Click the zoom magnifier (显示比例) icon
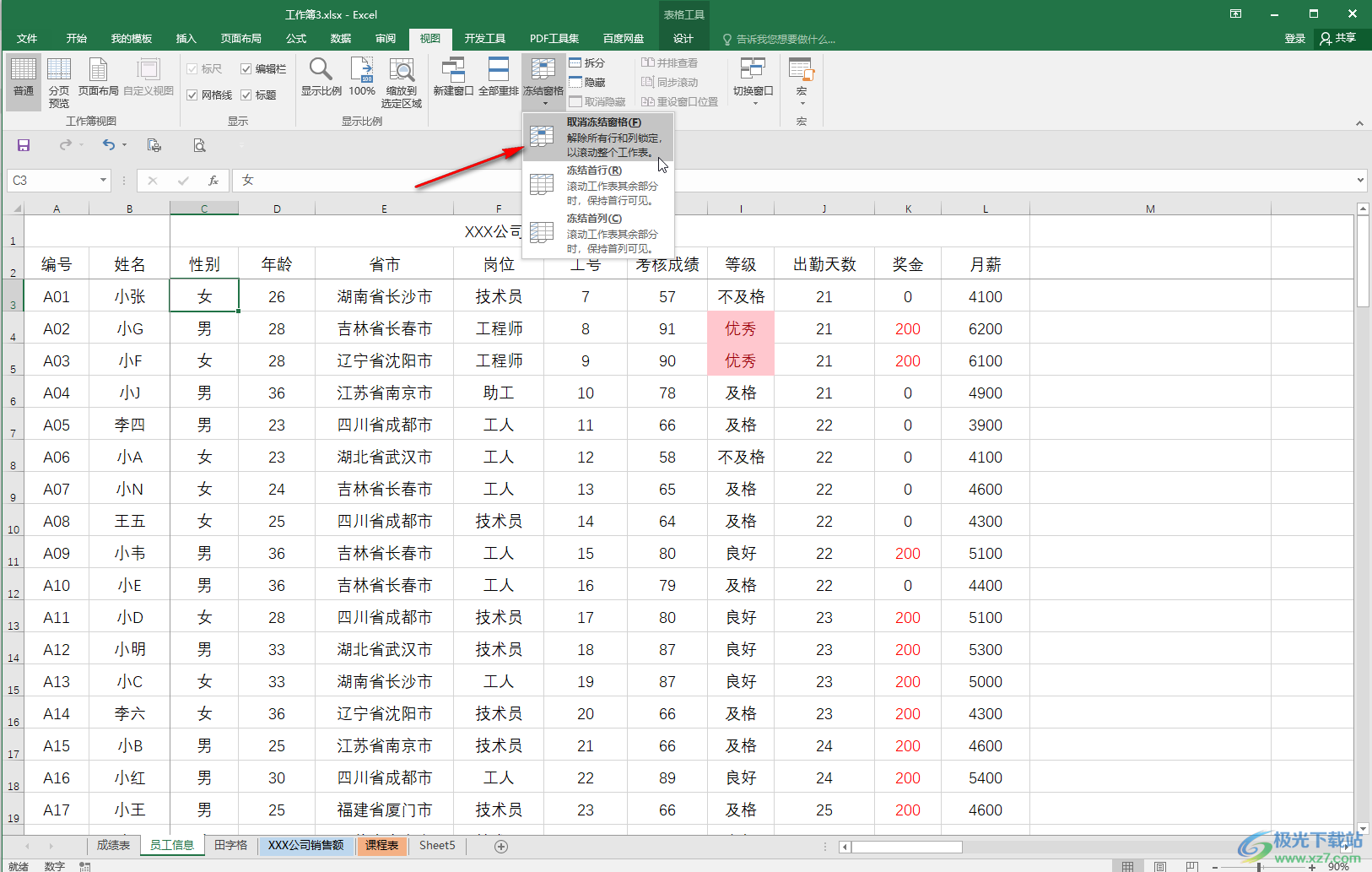The image size is (1372, 872). (x=321, y=77)
